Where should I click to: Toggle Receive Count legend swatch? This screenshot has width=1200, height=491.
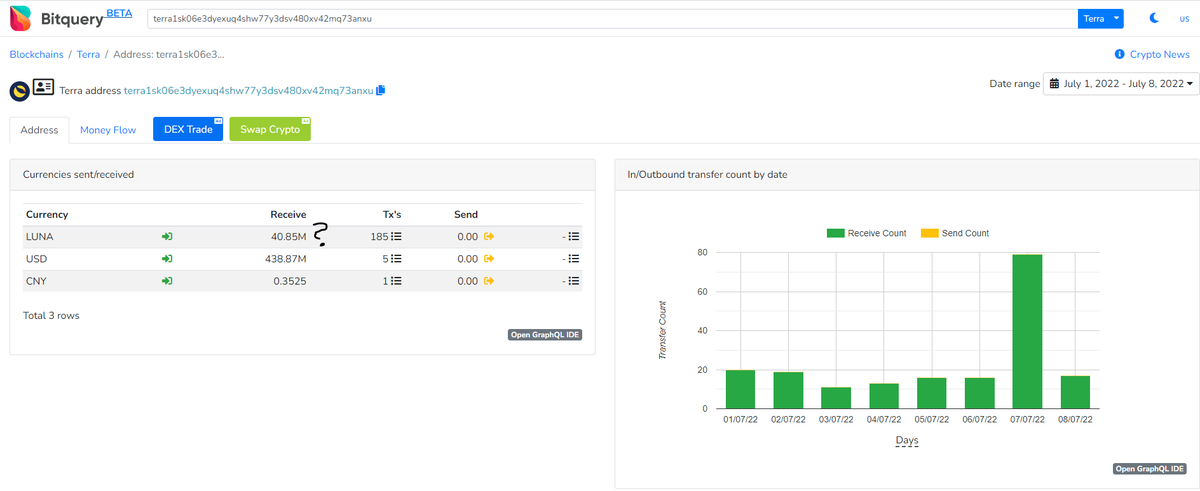coord(835,233)
